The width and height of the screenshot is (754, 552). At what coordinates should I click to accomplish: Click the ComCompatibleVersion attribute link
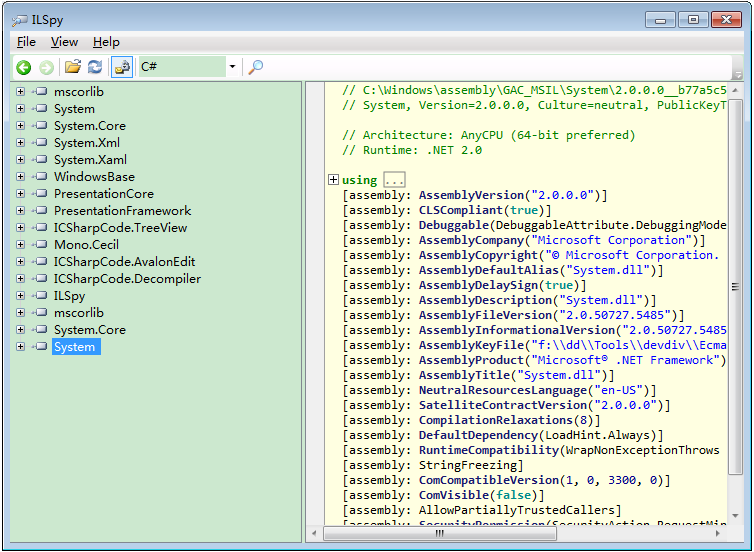click(489, 480)
